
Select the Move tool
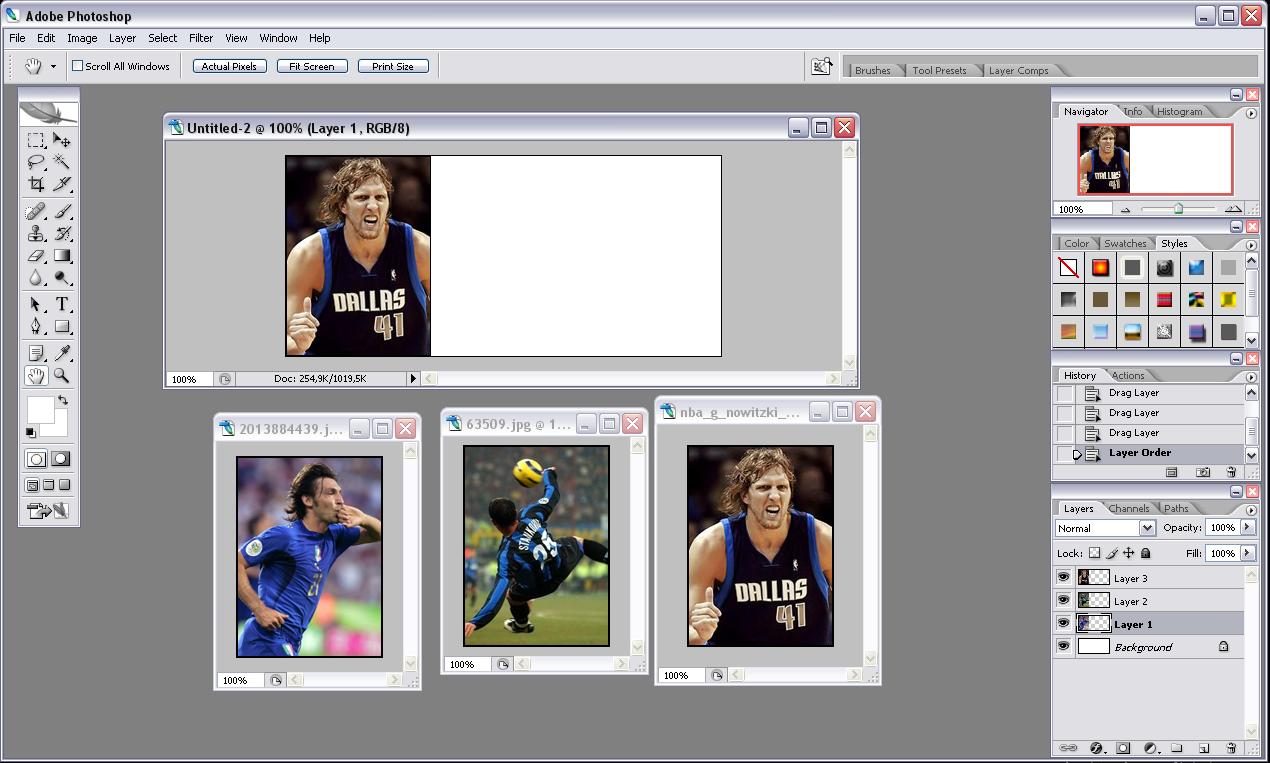click(62, 140)
